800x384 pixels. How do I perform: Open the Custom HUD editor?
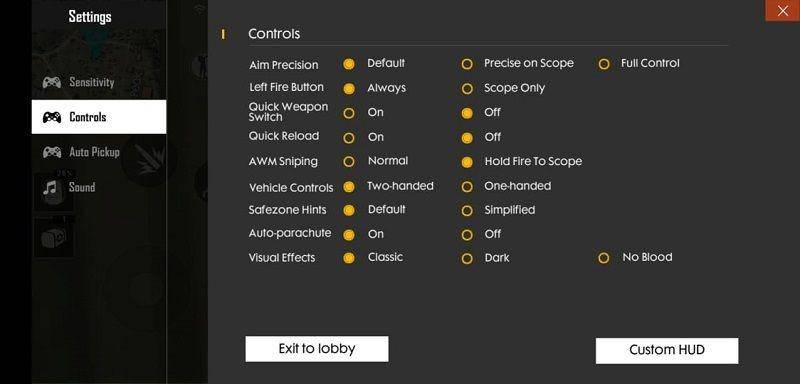pos(667,350)
